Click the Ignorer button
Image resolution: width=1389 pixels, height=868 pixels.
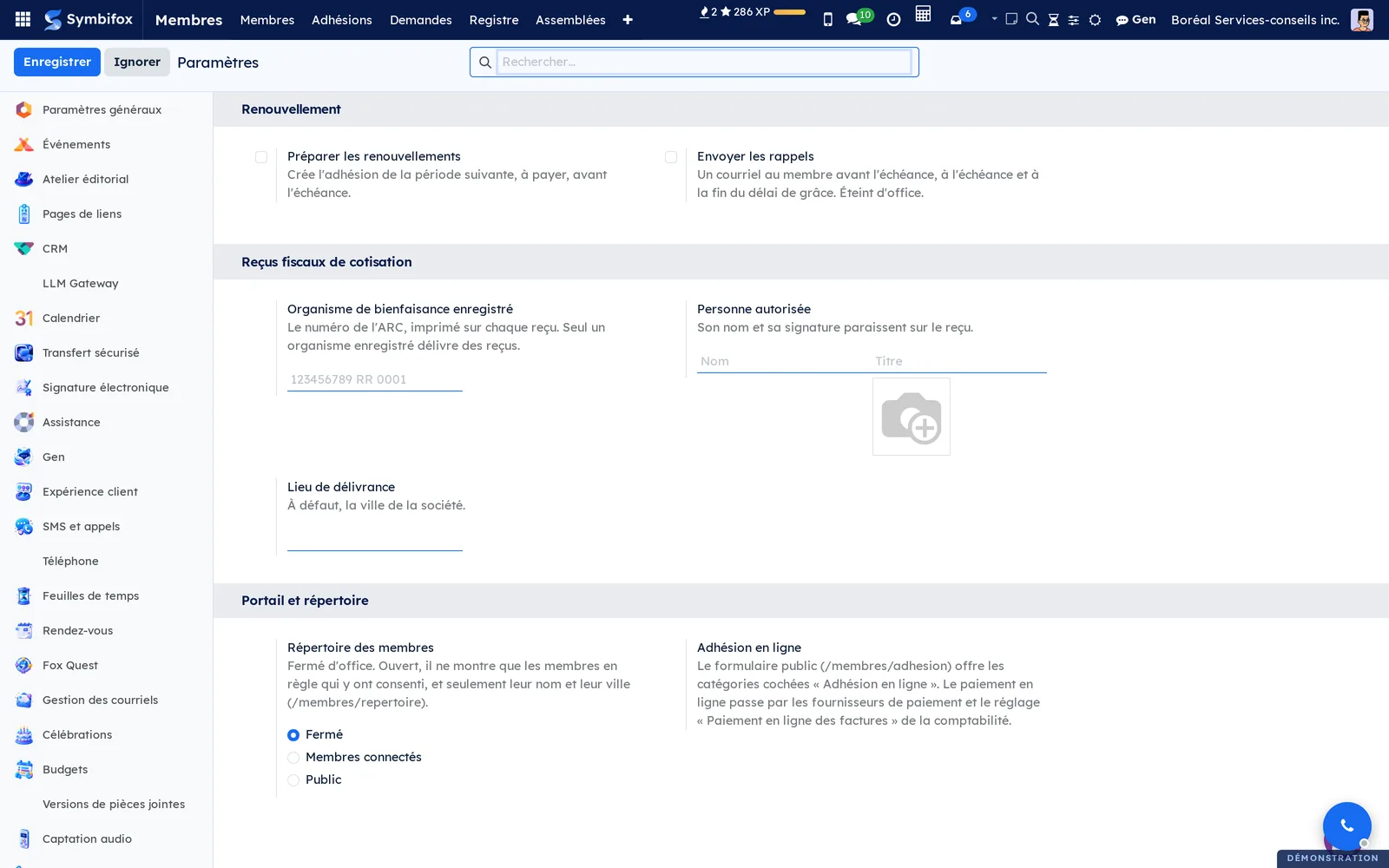(x=137, y=62)
